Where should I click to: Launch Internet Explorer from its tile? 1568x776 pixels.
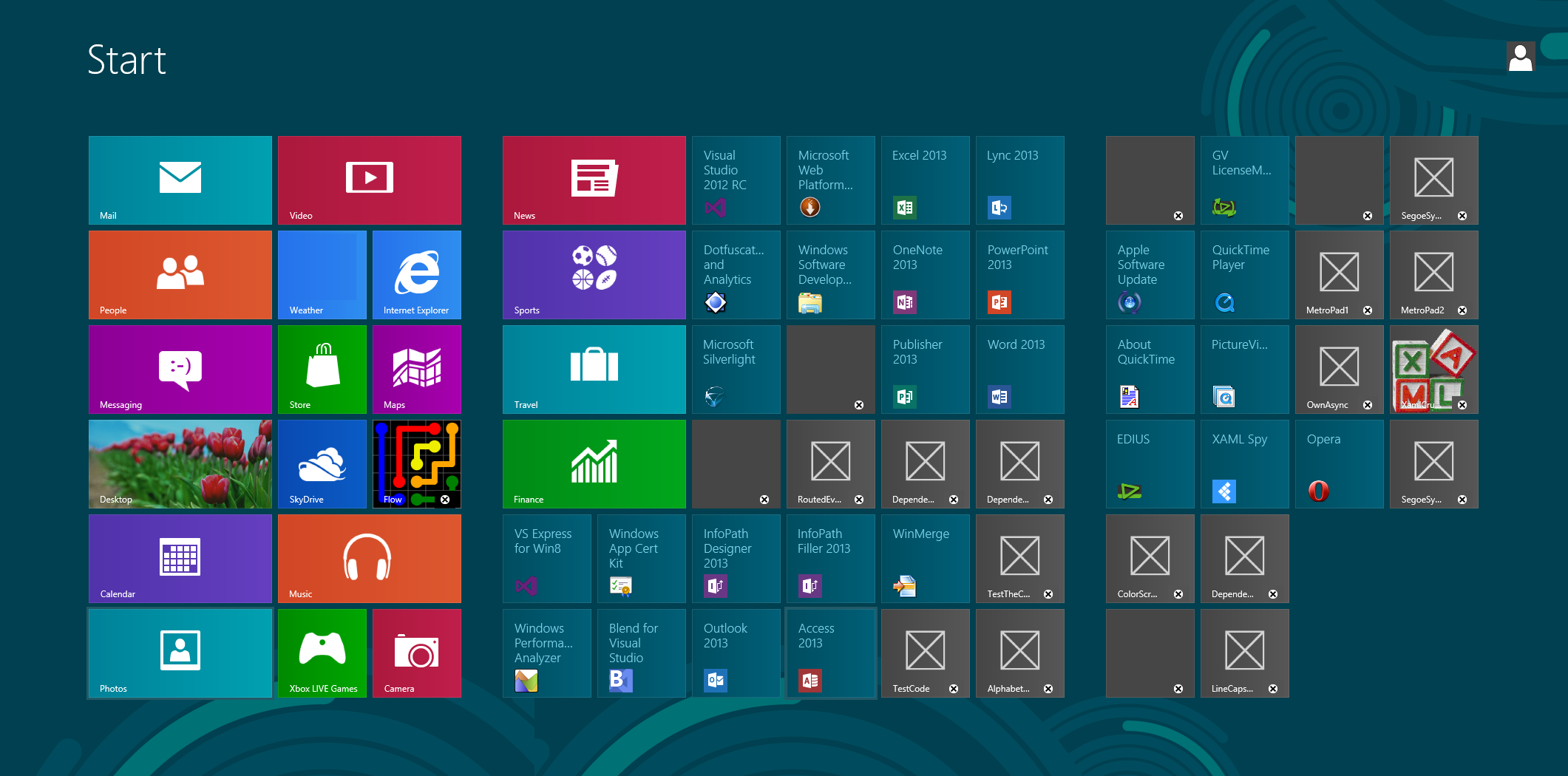click(x=416, y=274)
